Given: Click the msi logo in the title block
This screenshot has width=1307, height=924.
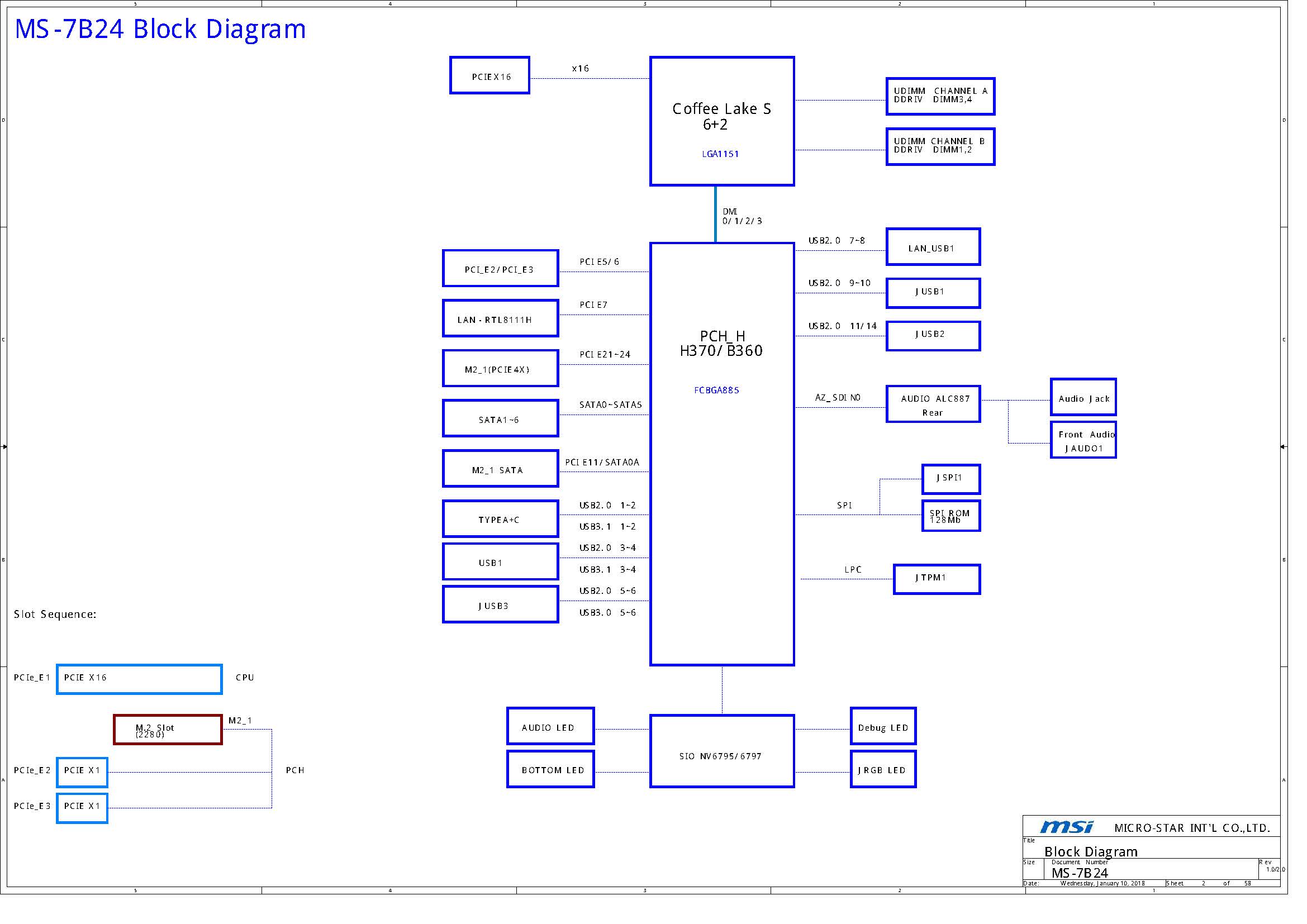Looking at the screenshot, I should click(x=1066, y=827).
